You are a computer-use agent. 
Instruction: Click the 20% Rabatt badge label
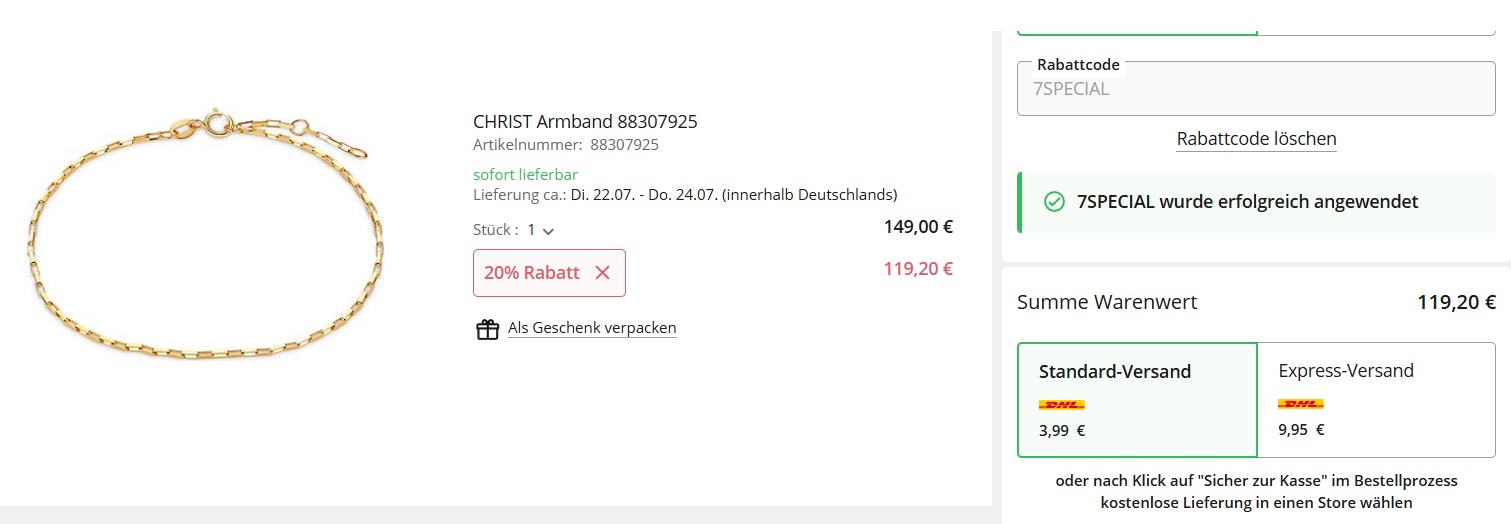[x=531, y=273]
